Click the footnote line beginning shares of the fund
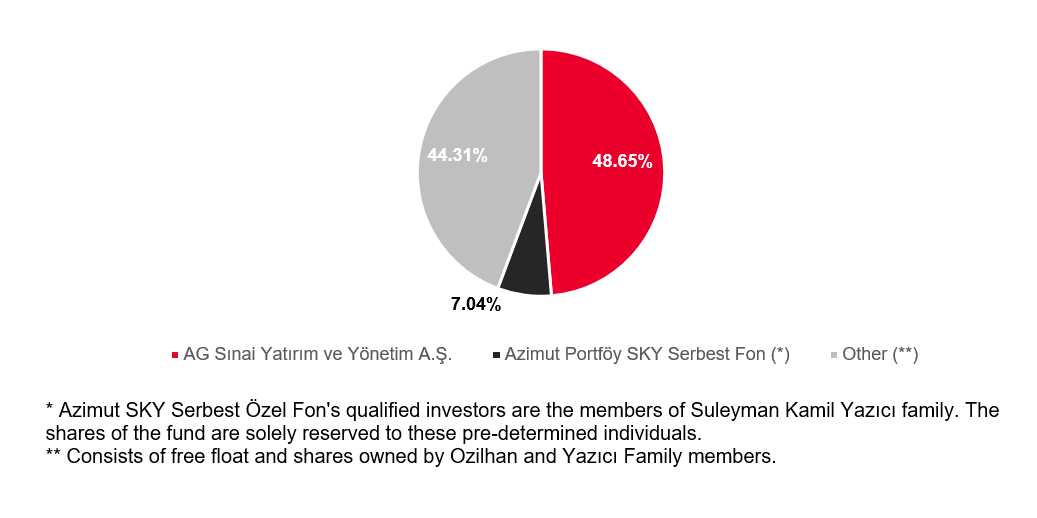The width and height of the screenshot is (1037, 518). (374, 434)
